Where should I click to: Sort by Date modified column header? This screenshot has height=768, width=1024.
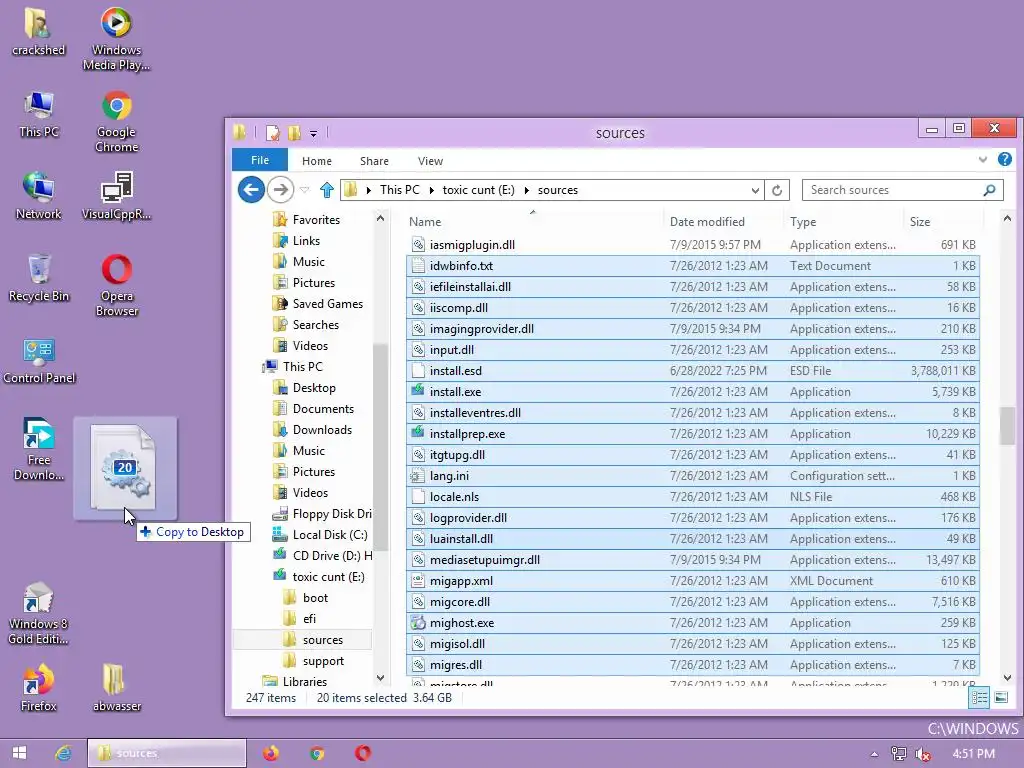(x=724, y=221)
